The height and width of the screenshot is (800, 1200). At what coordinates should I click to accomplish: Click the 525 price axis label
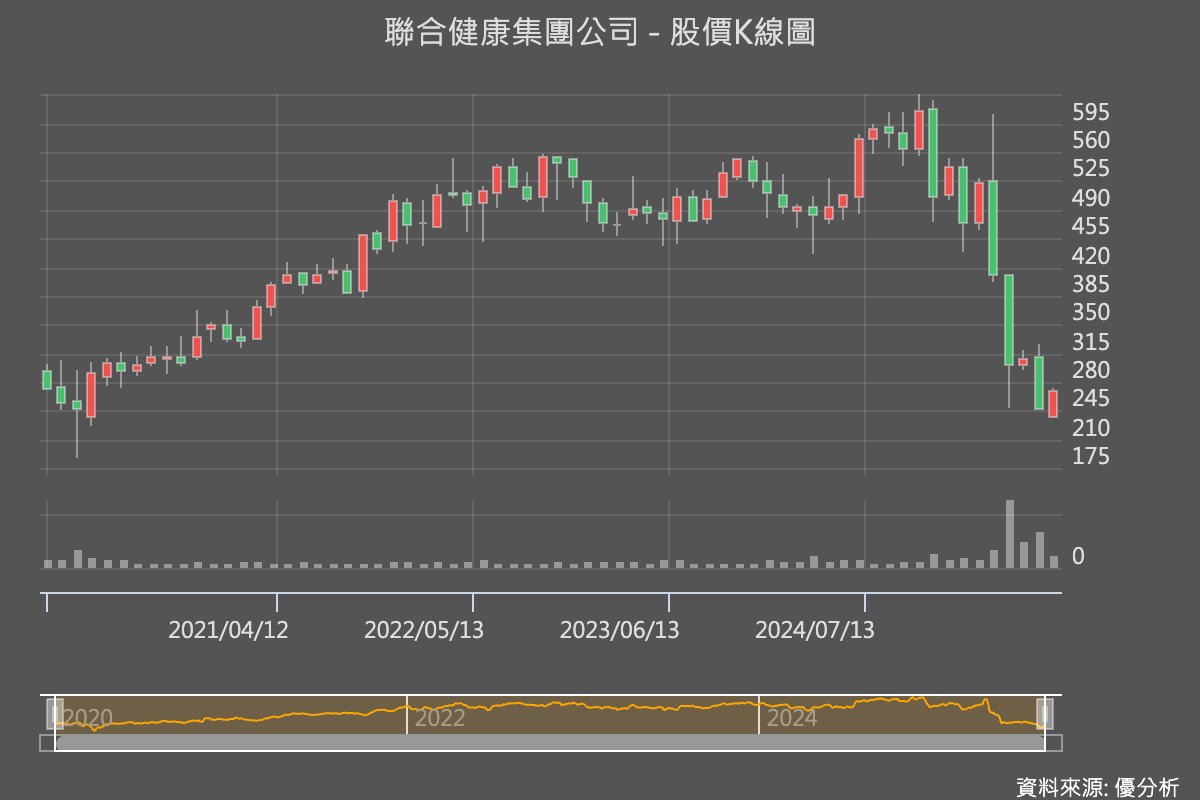click(x=1091, y=168)
